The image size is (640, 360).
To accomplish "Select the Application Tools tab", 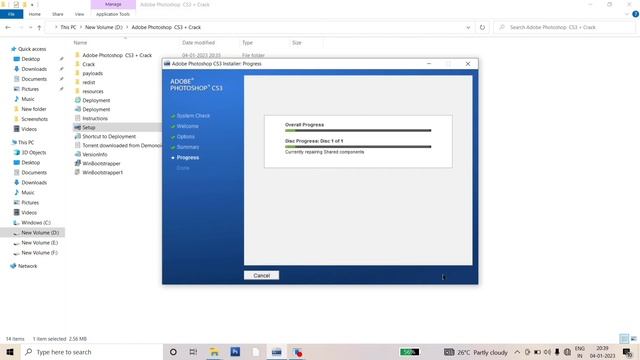I will 113,14.
